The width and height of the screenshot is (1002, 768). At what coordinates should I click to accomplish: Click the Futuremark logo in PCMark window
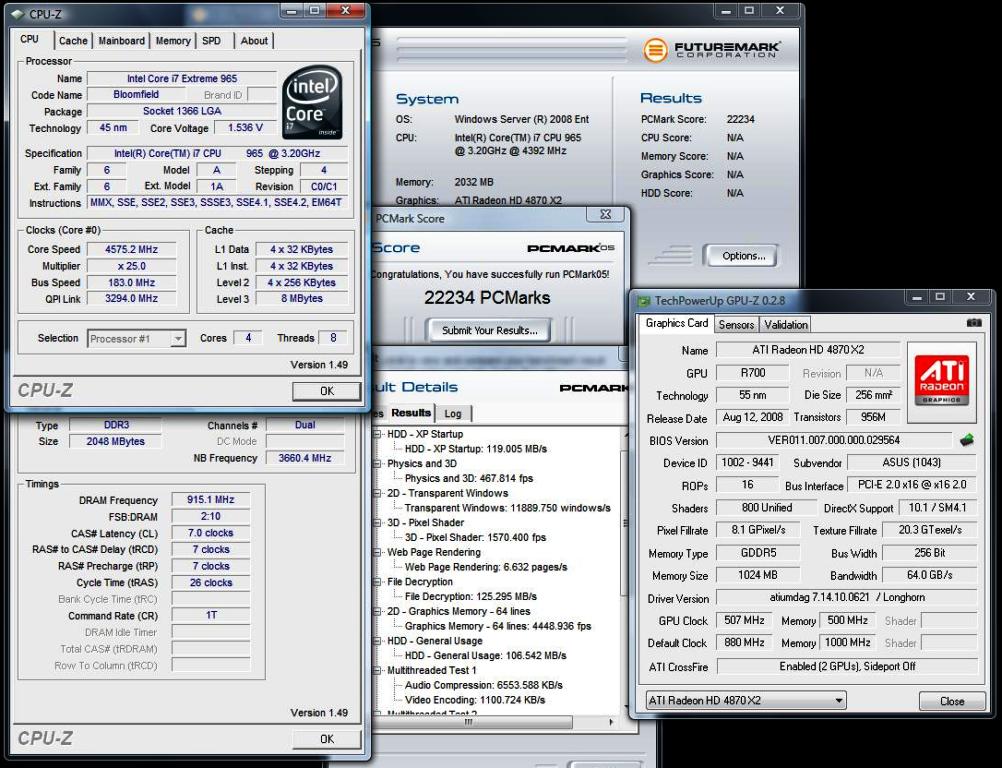coord(711,49)
